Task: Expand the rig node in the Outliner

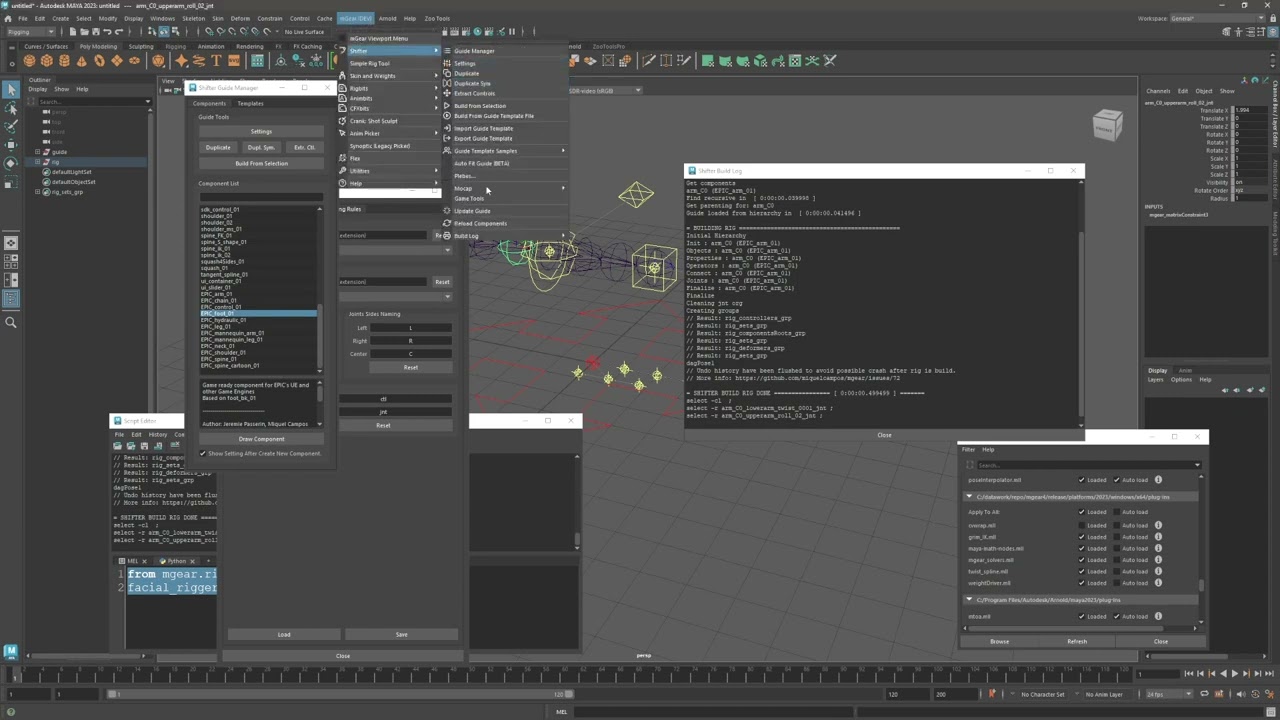Action: [37, 162]
